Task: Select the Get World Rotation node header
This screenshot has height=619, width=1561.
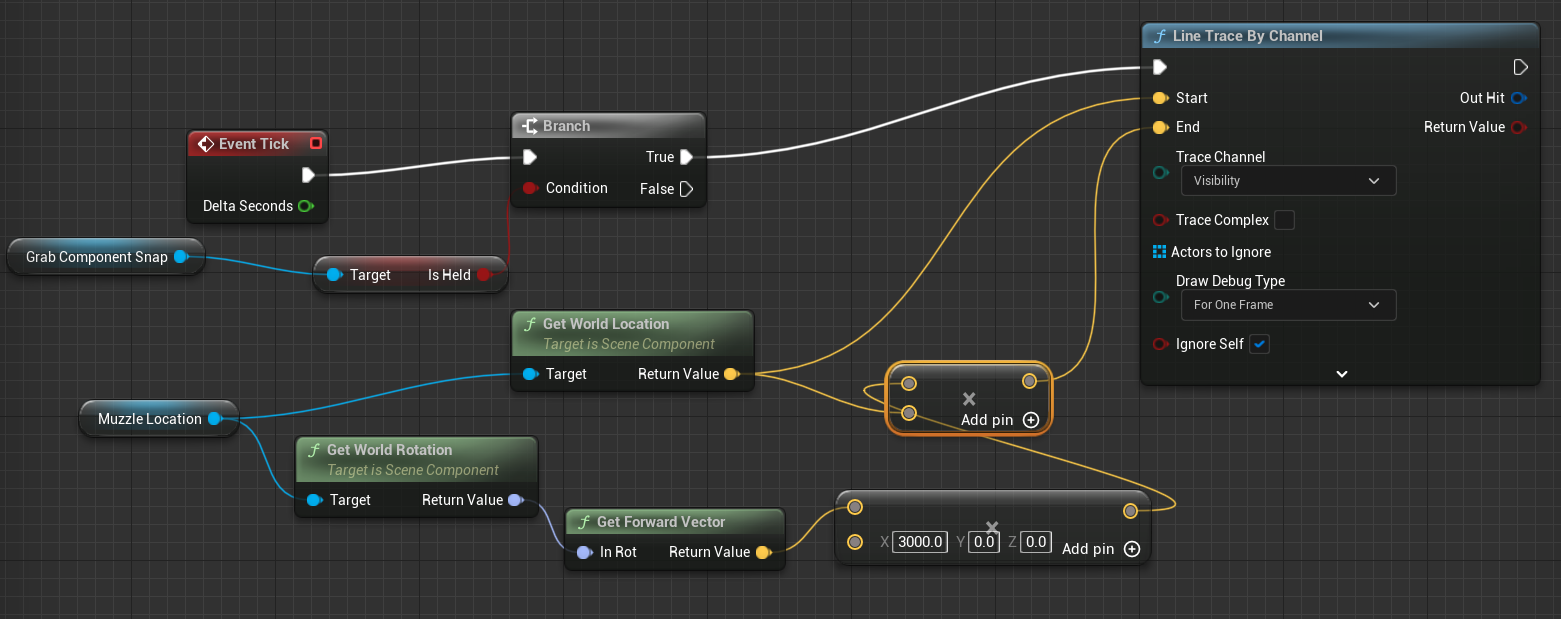Action: click(416, 459)
